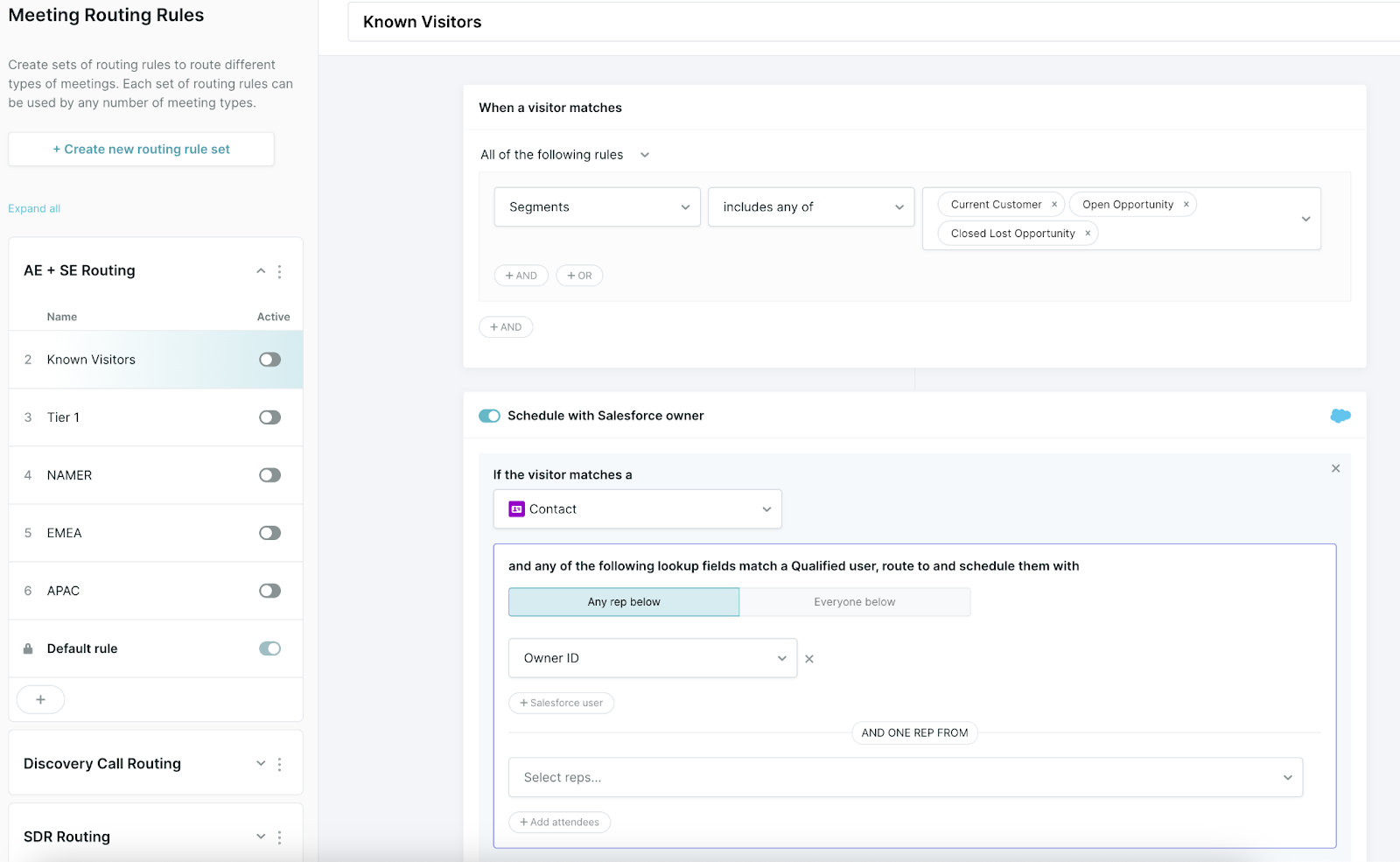Create new routing rule set
This screenshot has width=1400, height=862.
[141, 150]
